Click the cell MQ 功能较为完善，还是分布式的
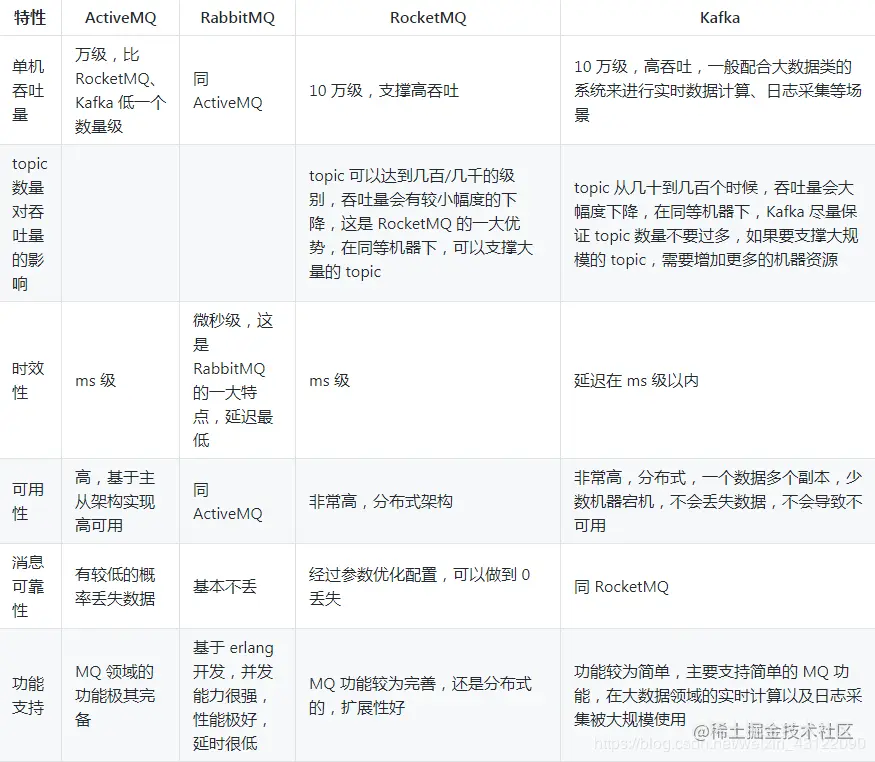Viewport: 875px width, 762px height. point(428,695)
